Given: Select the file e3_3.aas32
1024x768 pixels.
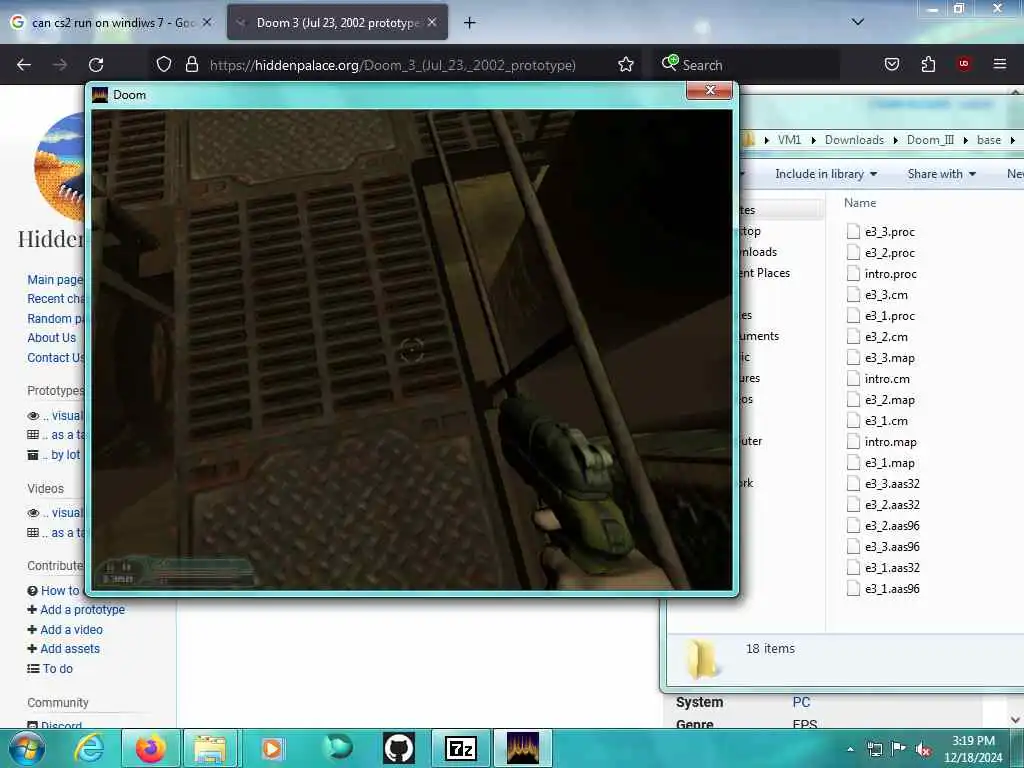Looking at the screenshot, I should (x=884, y=484).
